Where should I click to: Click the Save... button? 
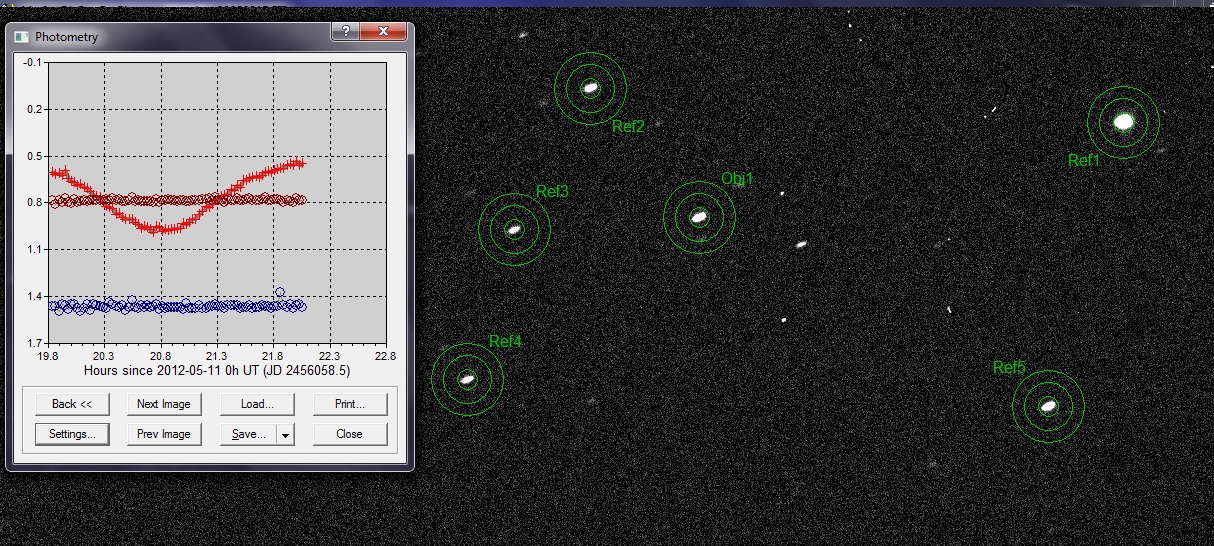(x=248, y=434)
